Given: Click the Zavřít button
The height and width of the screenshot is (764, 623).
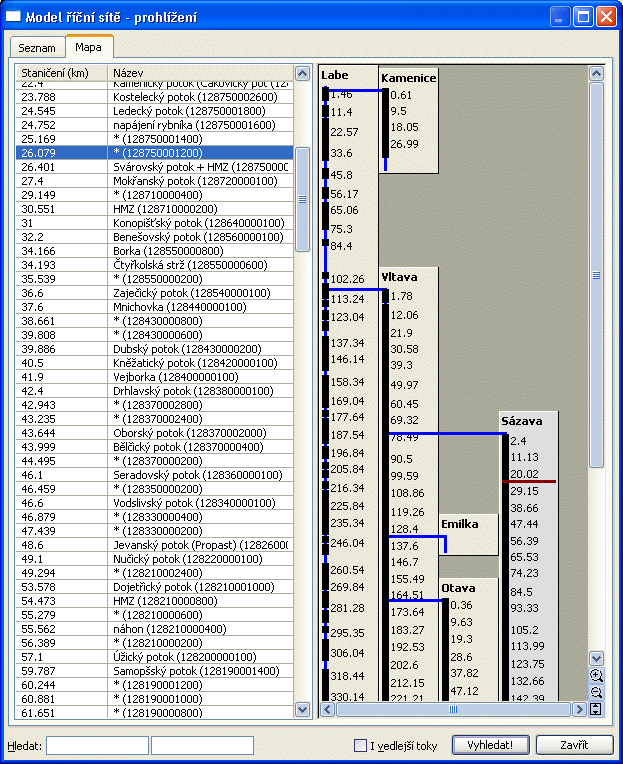Looking at the screenshot, I should (574, 746).
